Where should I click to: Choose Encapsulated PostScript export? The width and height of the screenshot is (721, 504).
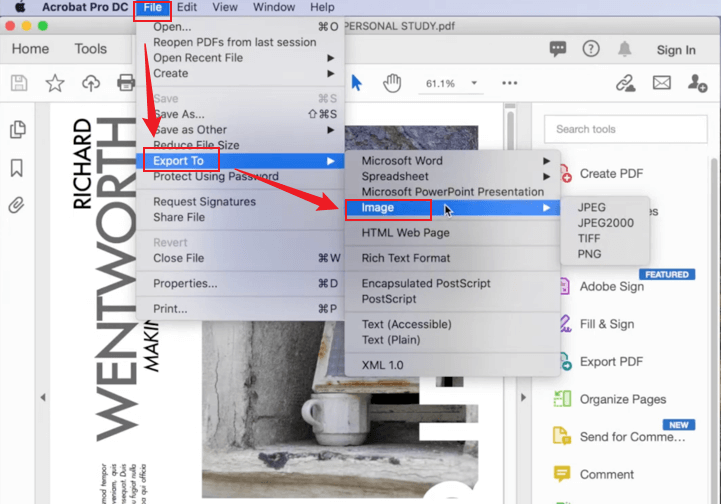426,284
